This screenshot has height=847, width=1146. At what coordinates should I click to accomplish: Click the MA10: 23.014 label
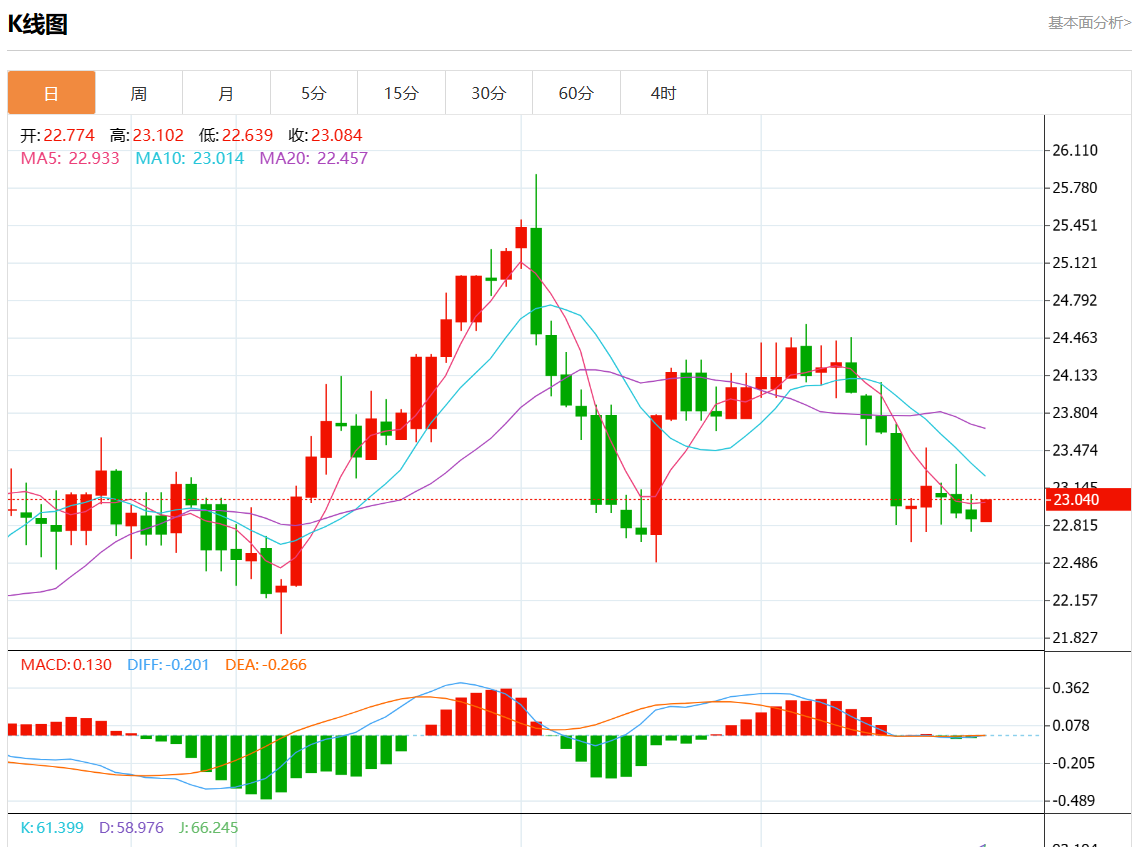click(x=189, y=159)
